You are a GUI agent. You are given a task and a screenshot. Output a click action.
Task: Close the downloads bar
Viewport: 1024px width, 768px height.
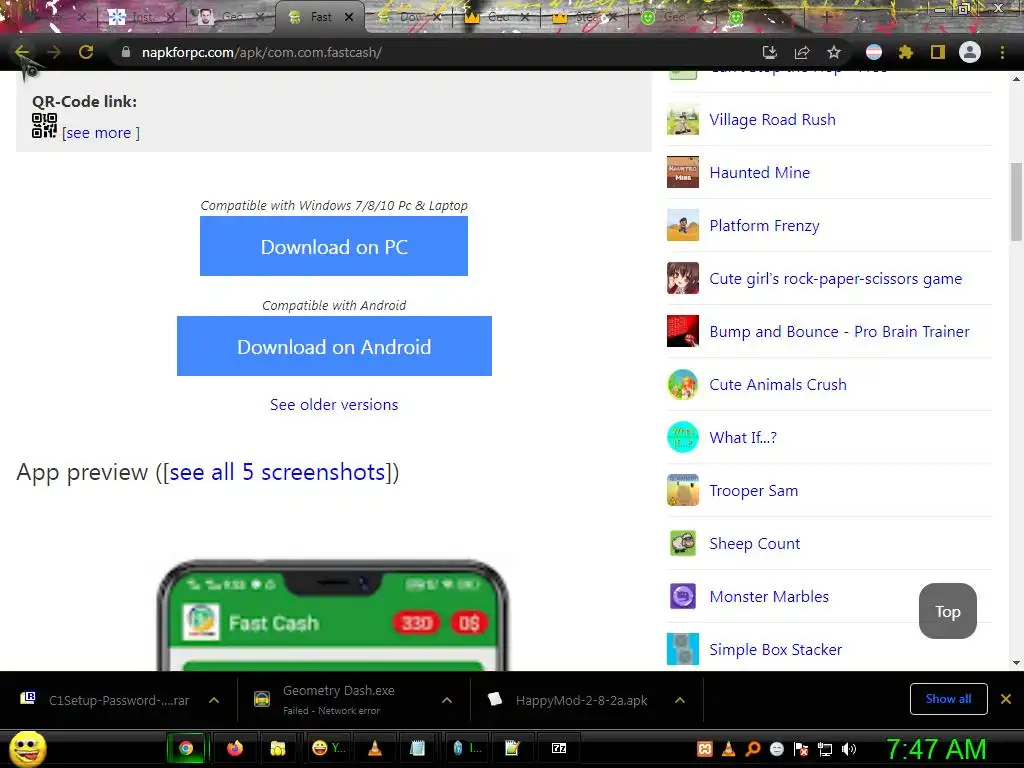1006,699
